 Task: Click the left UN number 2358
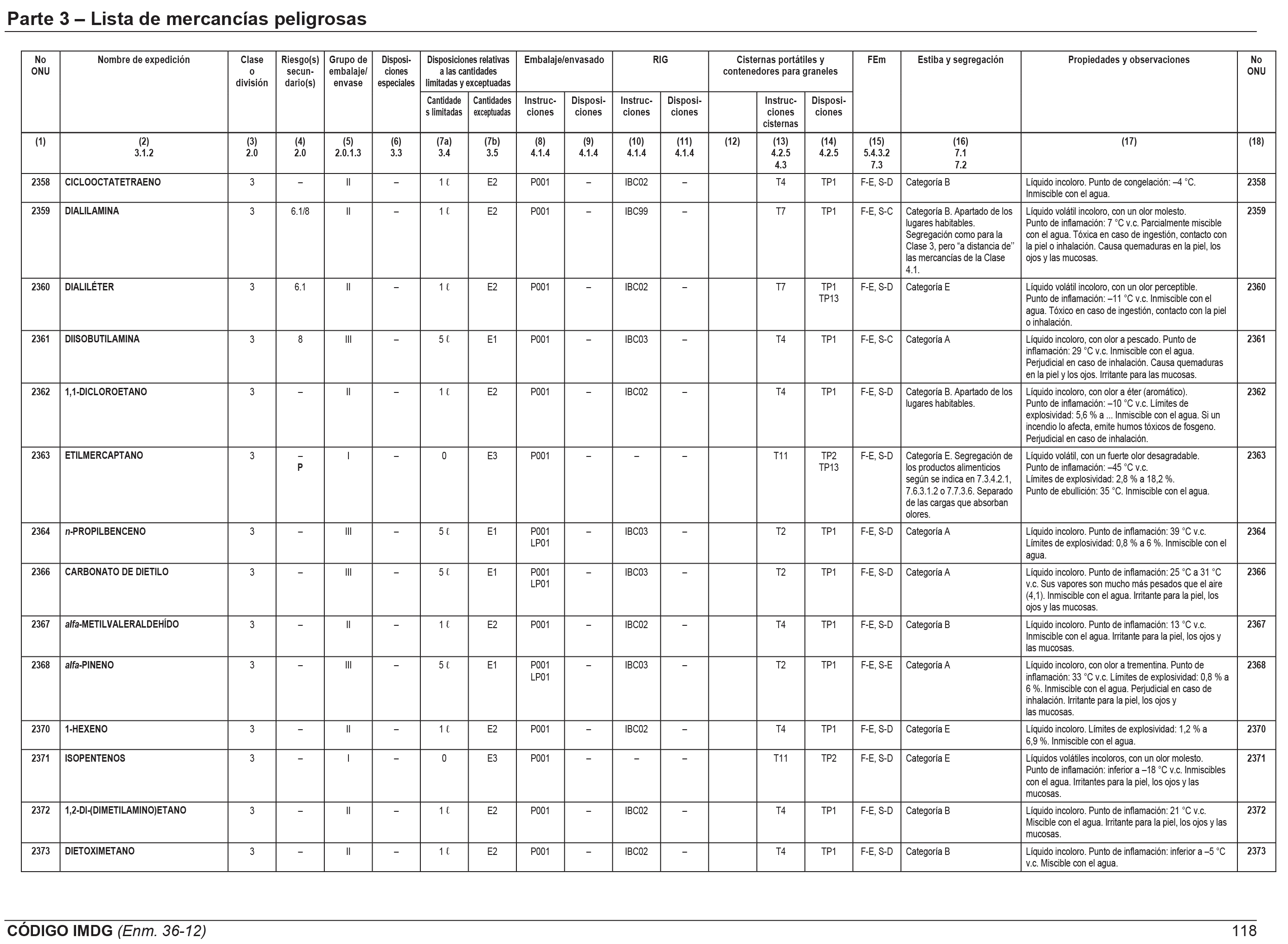coord(40,182)
